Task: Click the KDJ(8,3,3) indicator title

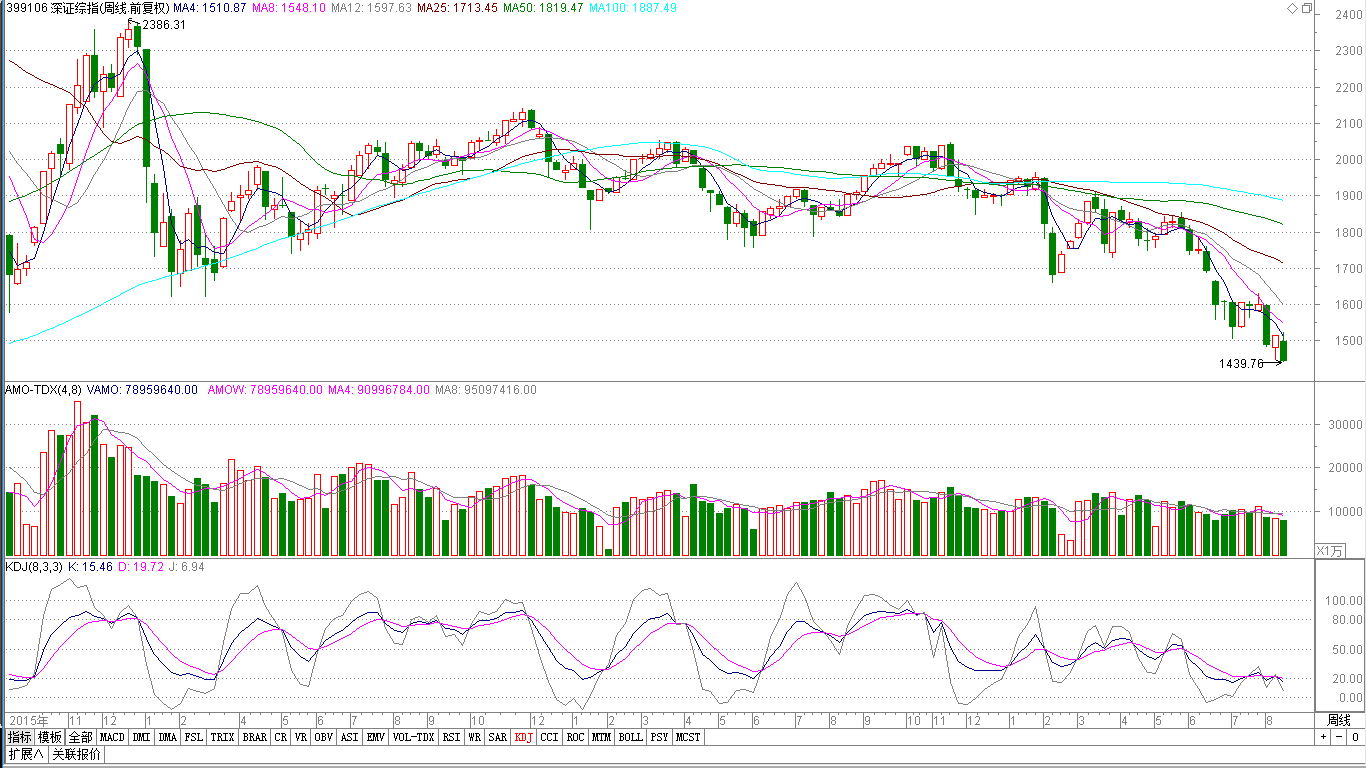Action: pos(35,567)
